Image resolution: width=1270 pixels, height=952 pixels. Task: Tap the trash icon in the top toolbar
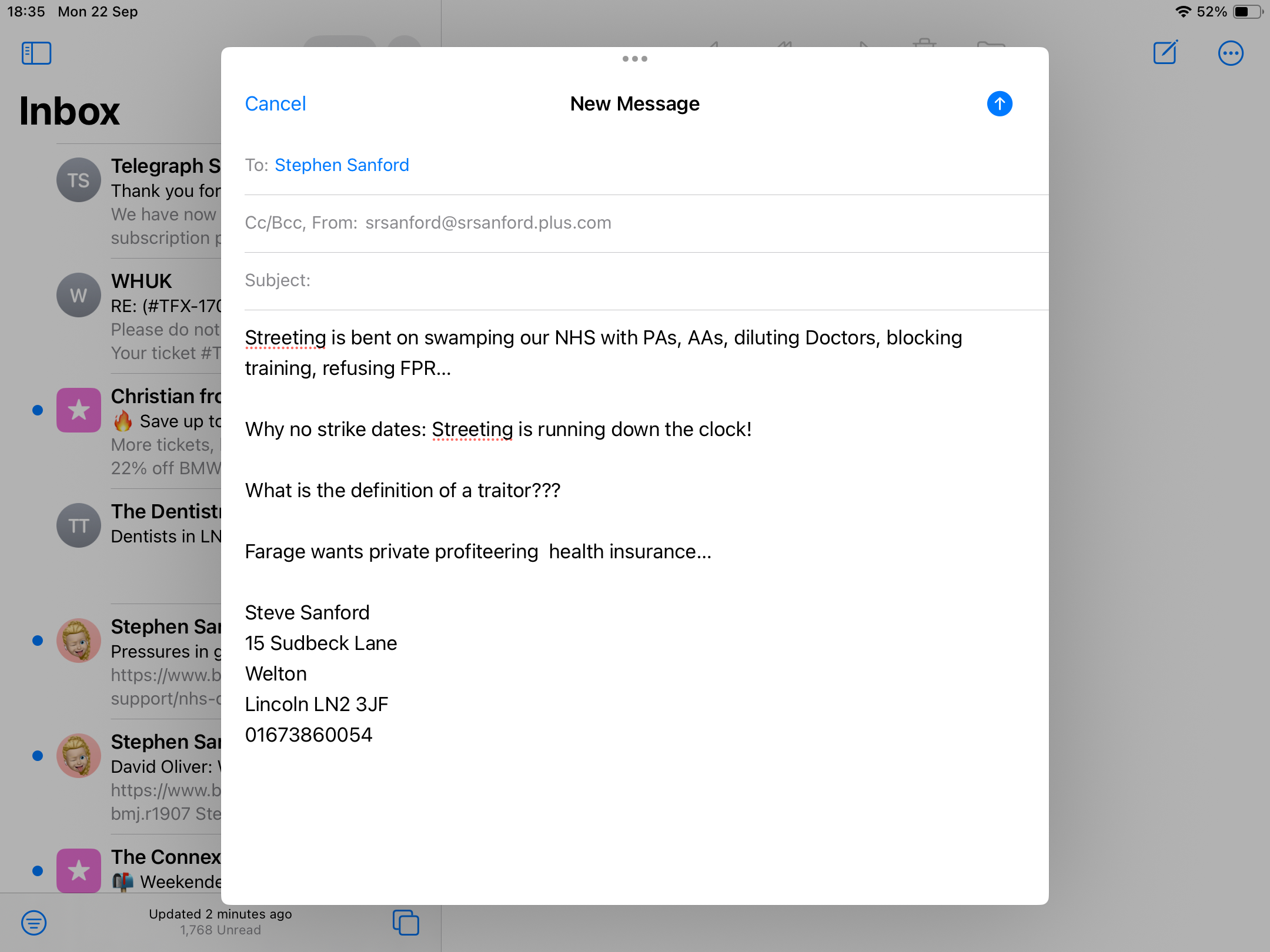coord(924,43)
